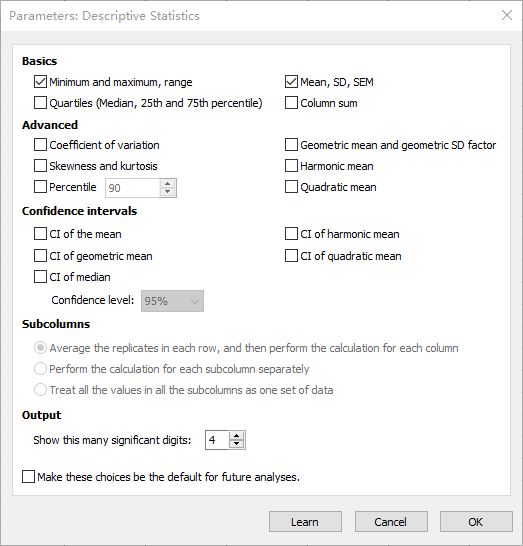Disable the Mean, SD, SEM option

291,82
